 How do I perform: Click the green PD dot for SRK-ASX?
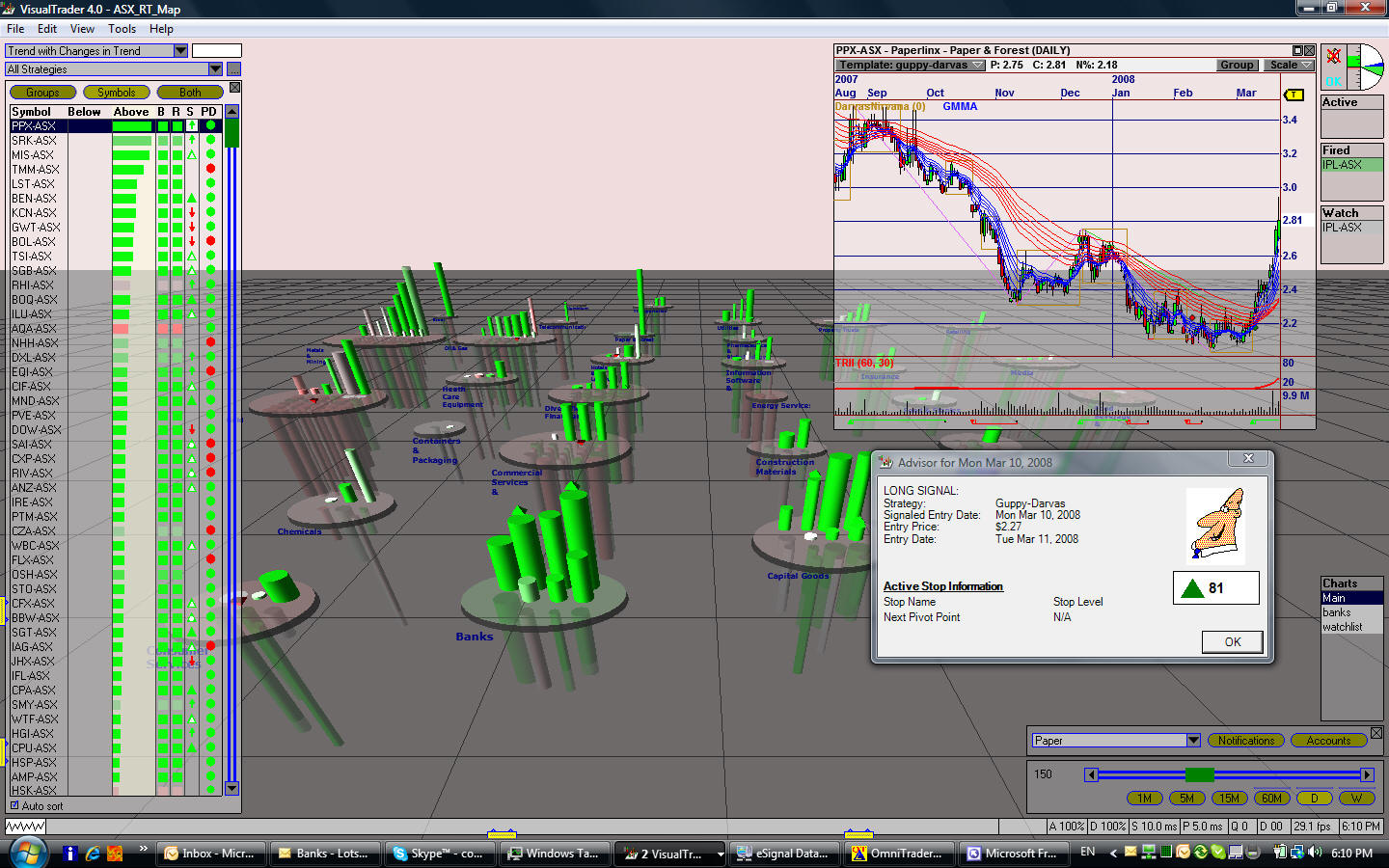[x=210, y=141]
